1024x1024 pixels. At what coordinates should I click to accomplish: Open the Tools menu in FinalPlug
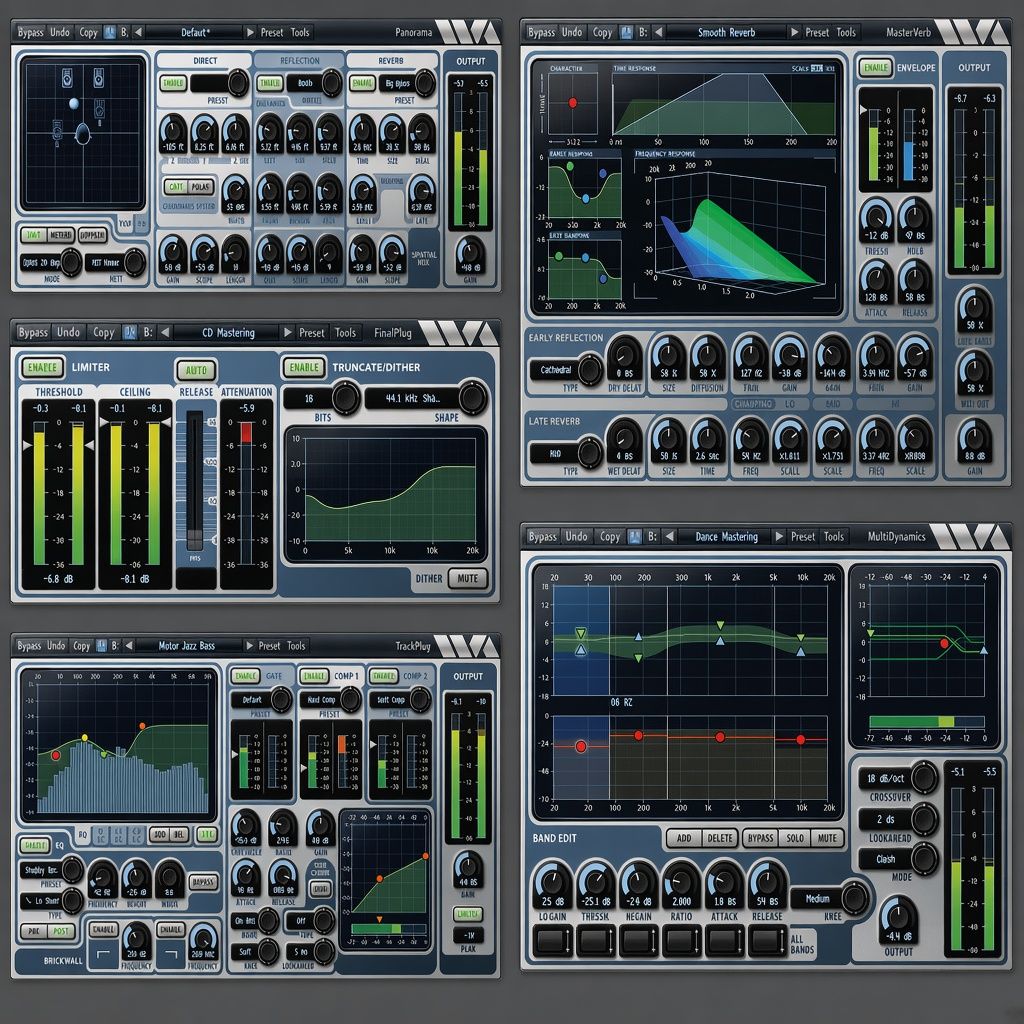[345, 332]
